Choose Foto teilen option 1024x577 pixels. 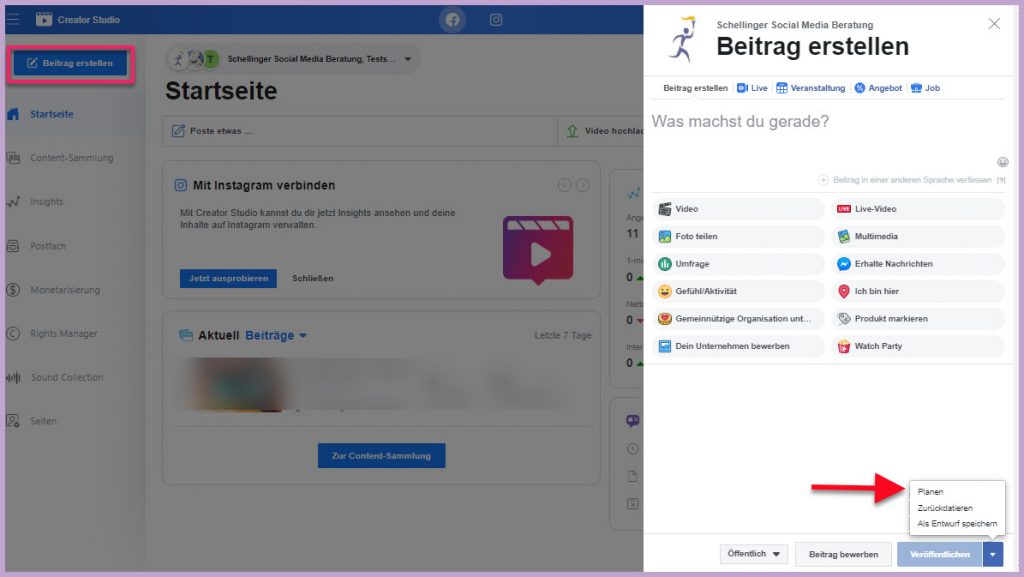pyautogui.click(x=739, y=236)
